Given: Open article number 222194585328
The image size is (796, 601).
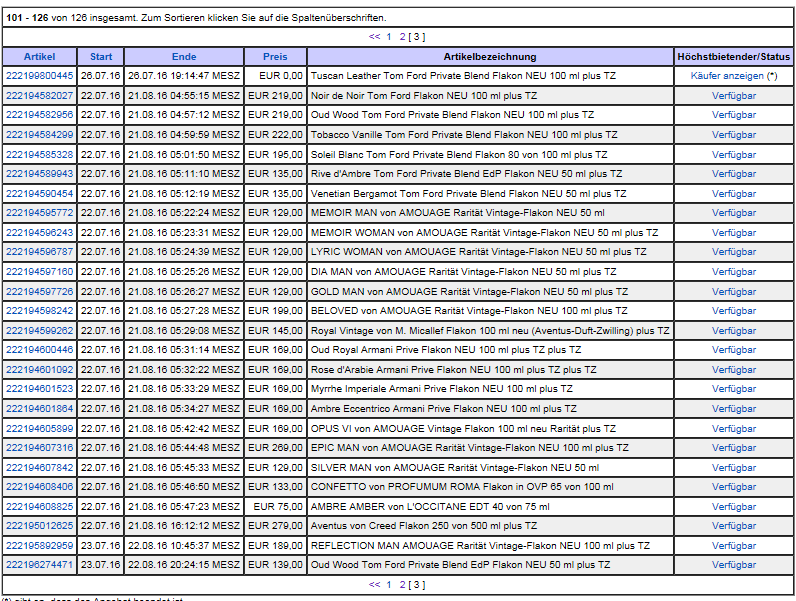Looking at the screenshot, I should (40, 154).
